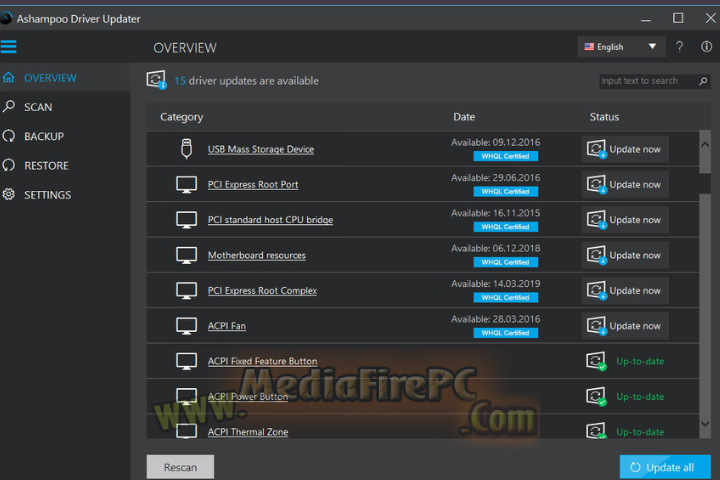720x480 pixels.
Task: Open ACPI Fixed Feature Button link
Action: (262, 361)
